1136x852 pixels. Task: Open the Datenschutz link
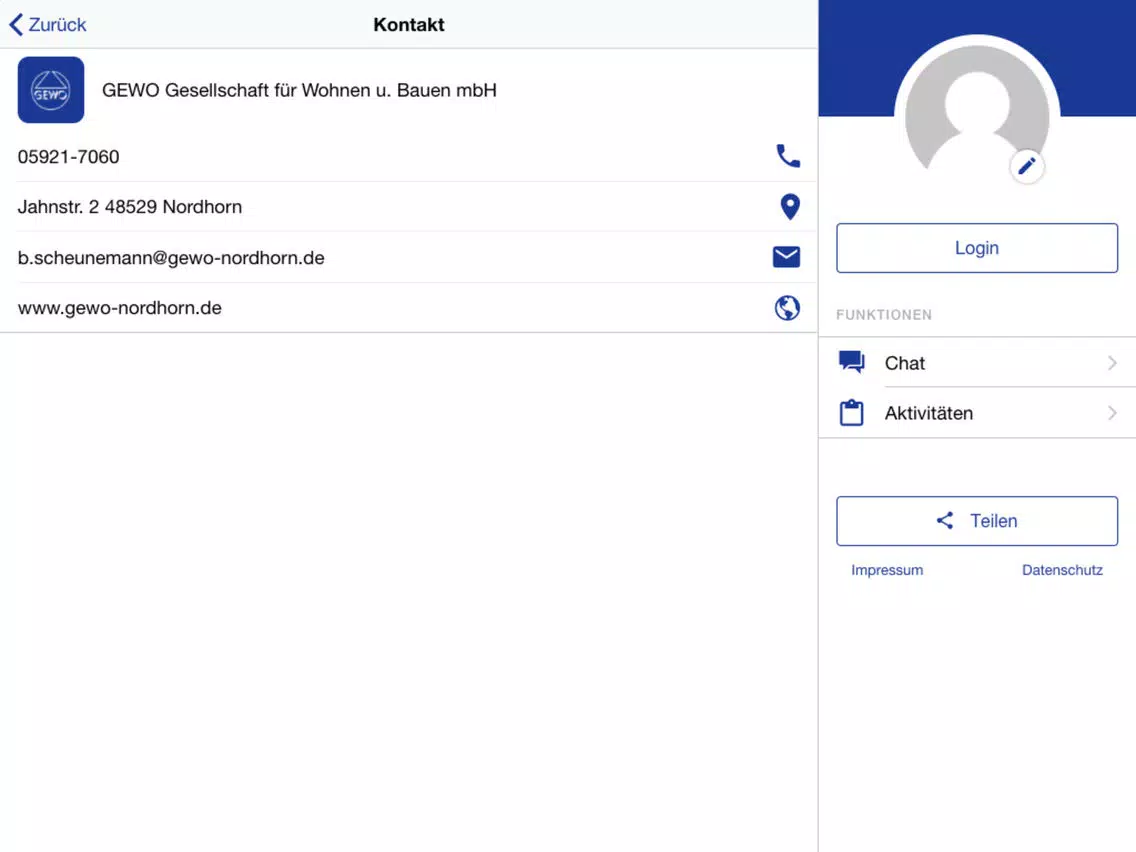coord(1062,570)
